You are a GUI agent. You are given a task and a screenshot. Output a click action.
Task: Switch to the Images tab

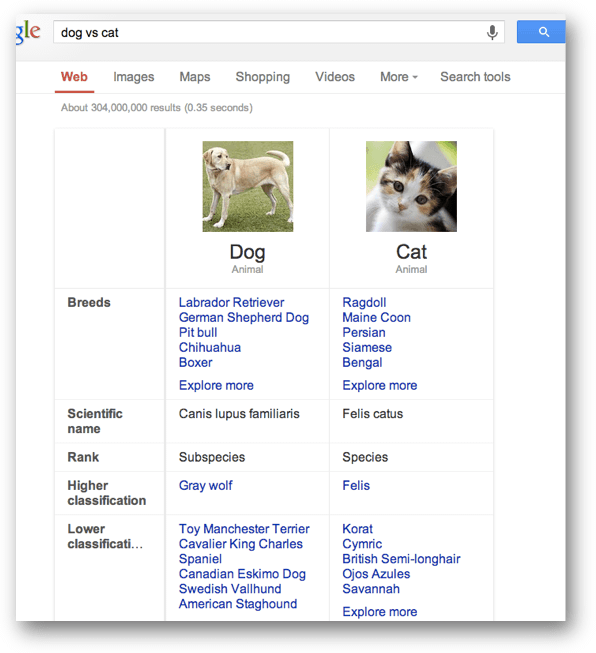(x=134, y=77)
